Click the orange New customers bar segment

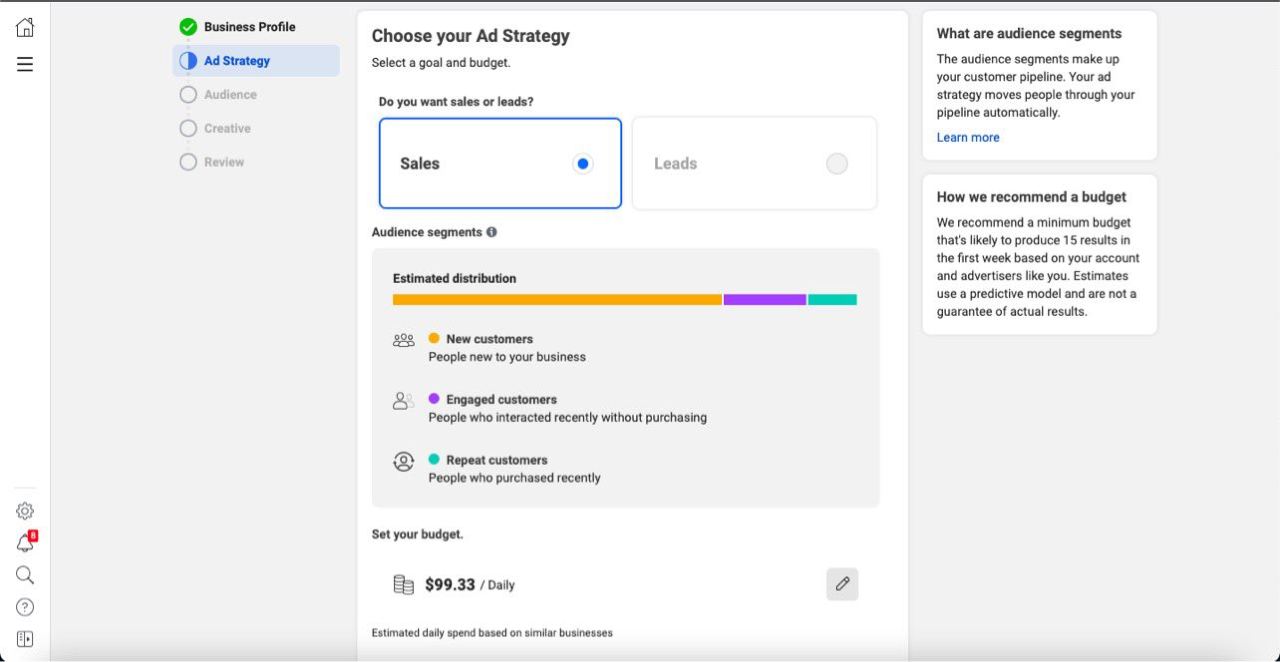coord(557,300)
